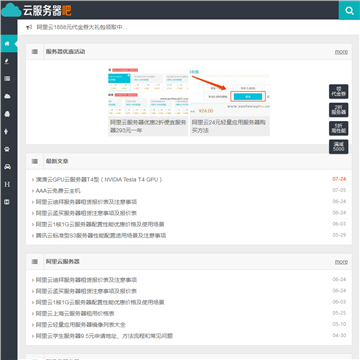
Task: Select the bottom square icon in the sidebar
Action: click(x=7, y=202)
